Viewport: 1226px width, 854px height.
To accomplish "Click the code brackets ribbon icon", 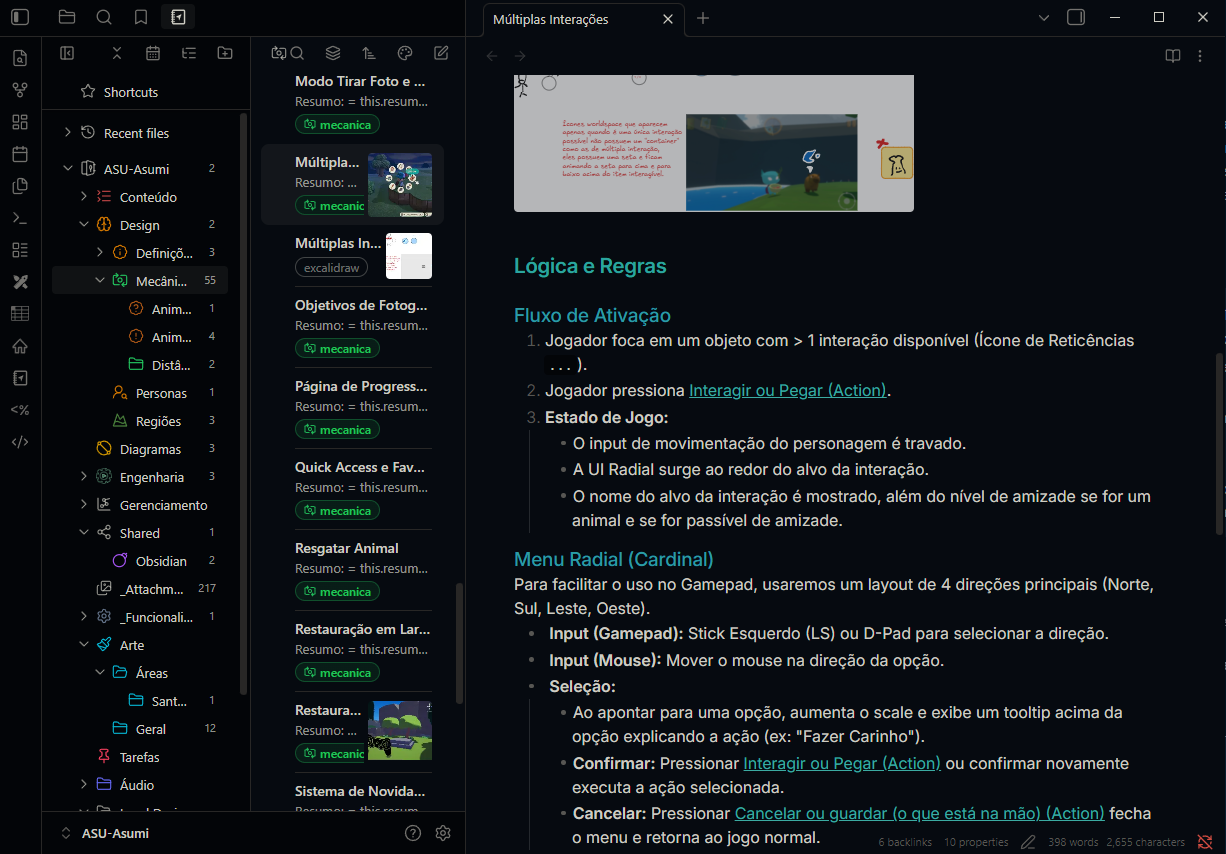I will click(x=20, y=442).
